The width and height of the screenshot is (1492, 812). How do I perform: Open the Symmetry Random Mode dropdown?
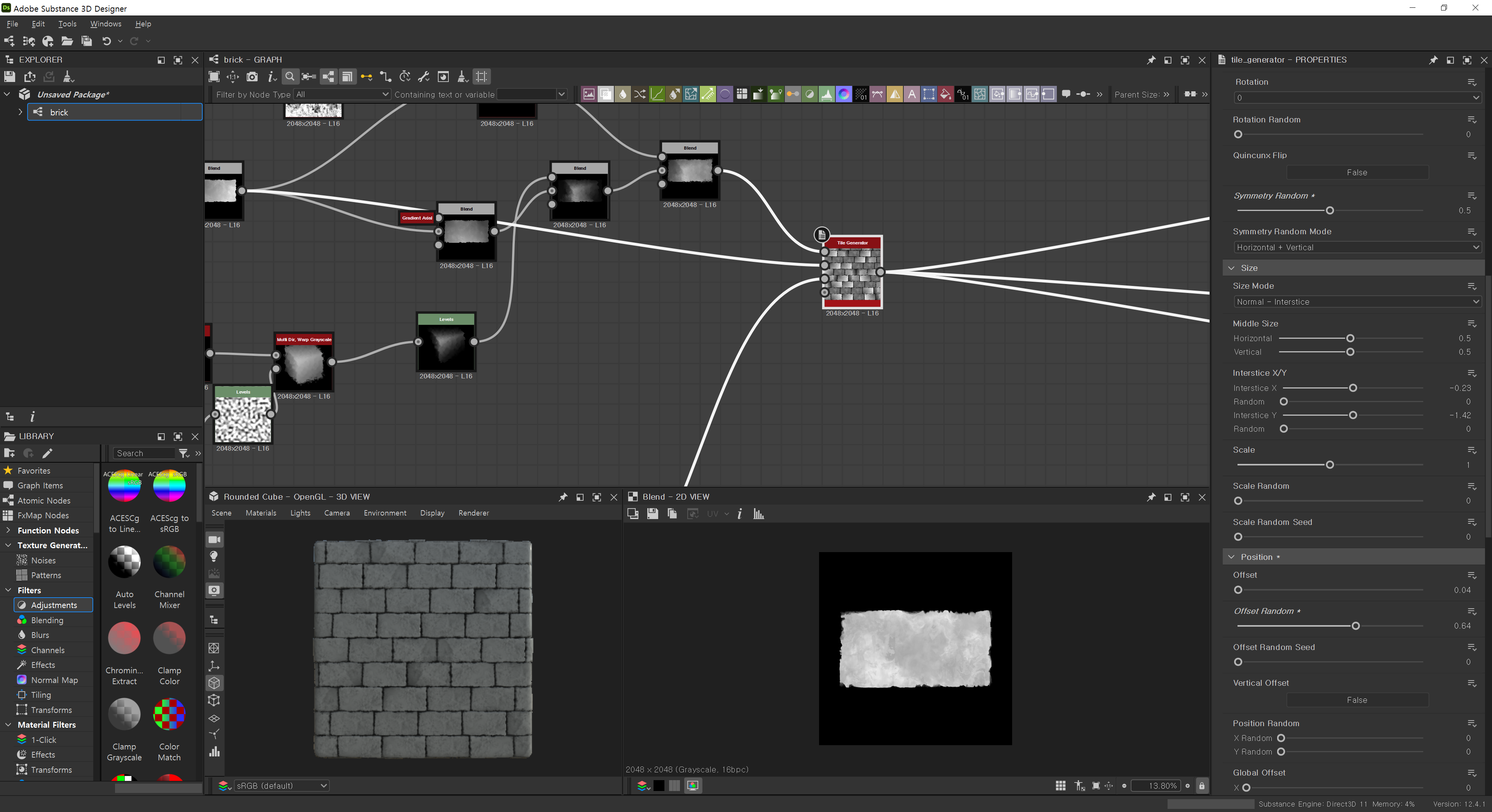point(1356,247)
